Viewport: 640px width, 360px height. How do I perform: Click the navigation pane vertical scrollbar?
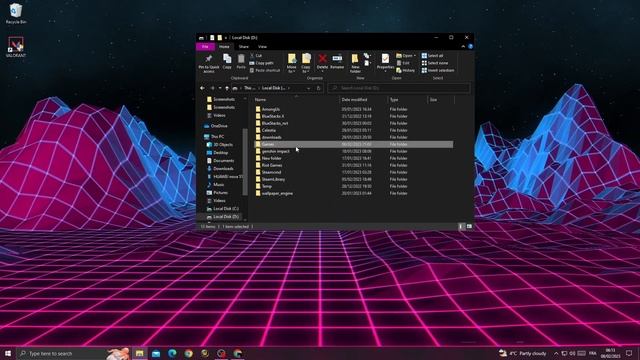245,162
